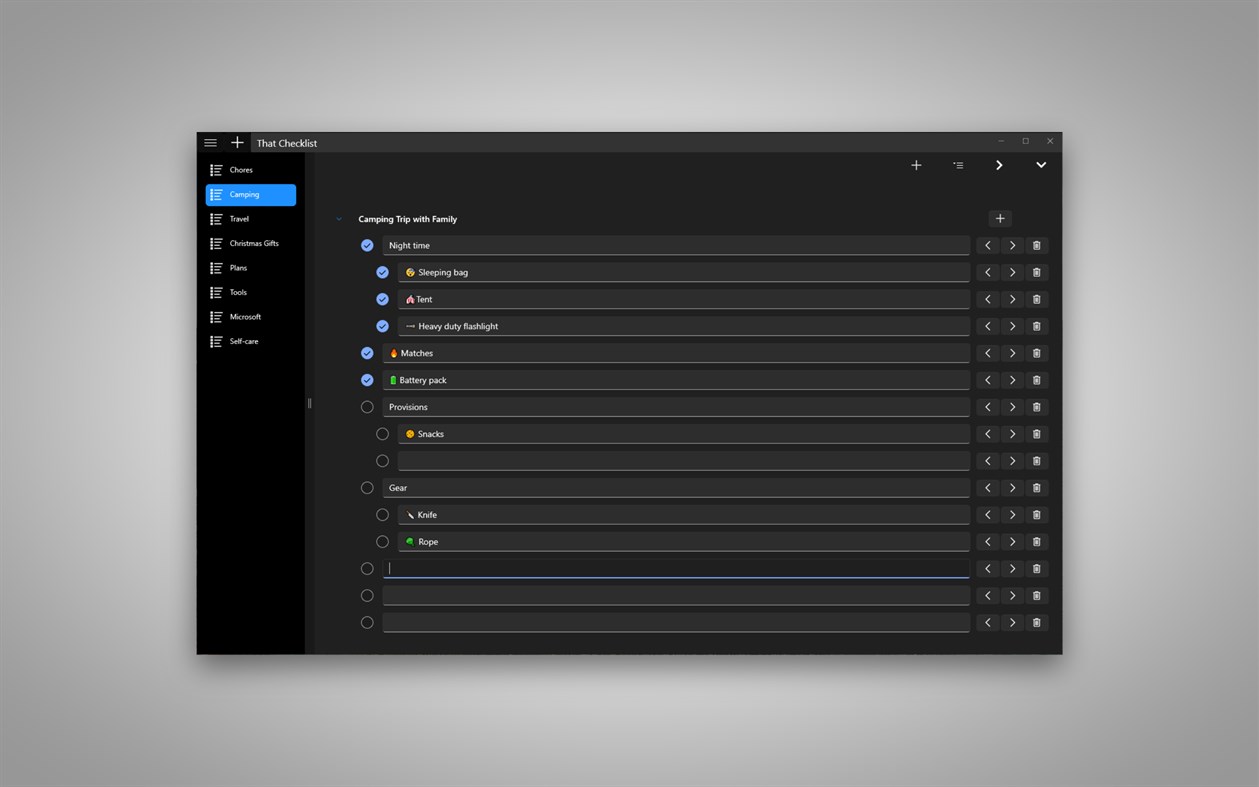Screen dimensions: 1259x787
Task: Open the Christmas Gifts list
Action: point(249,243)
